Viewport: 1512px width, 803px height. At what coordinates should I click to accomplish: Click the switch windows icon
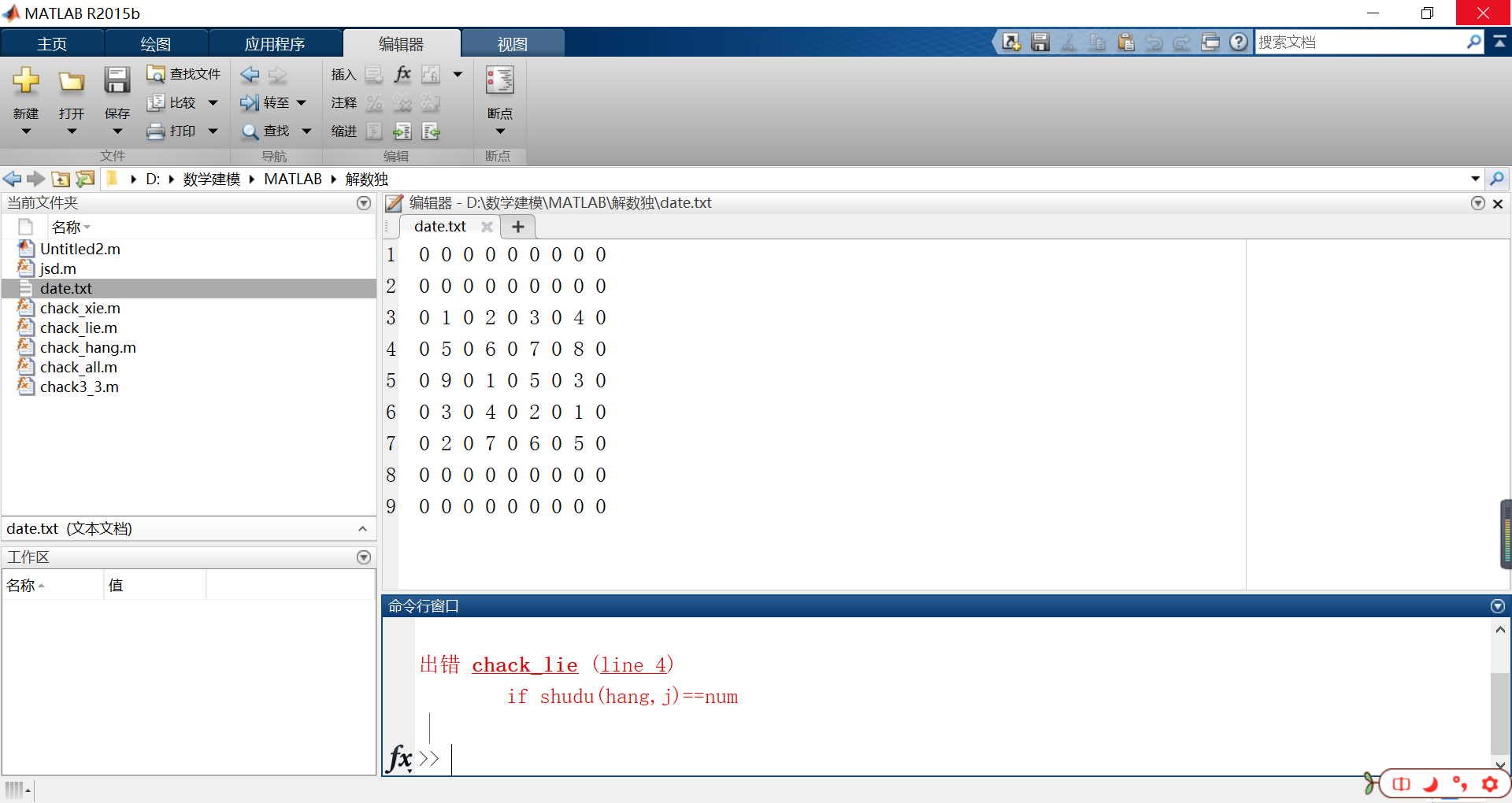point(1210,43)
